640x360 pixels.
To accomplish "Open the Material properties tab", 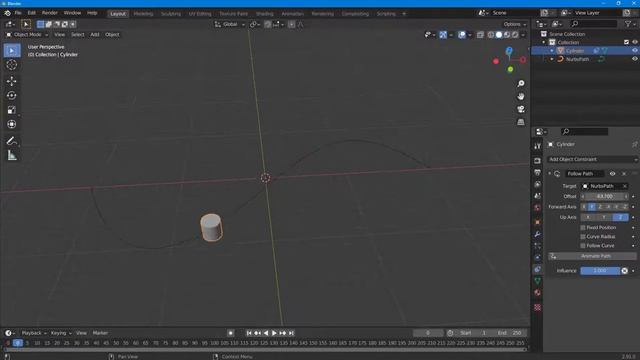I will click(538, 293).
